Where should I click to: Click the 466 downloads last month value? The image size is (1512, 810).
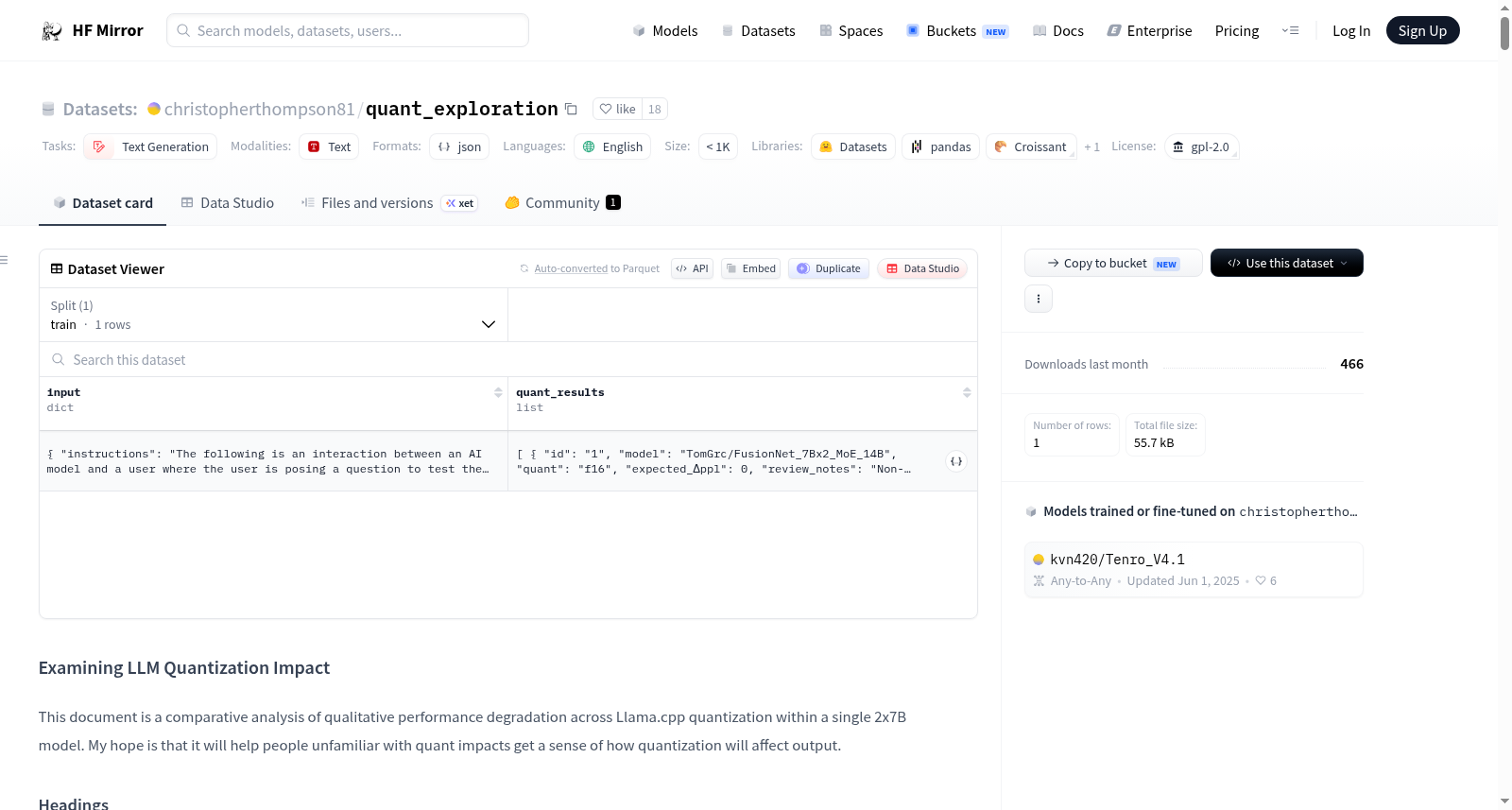(x=1351, y=364)
